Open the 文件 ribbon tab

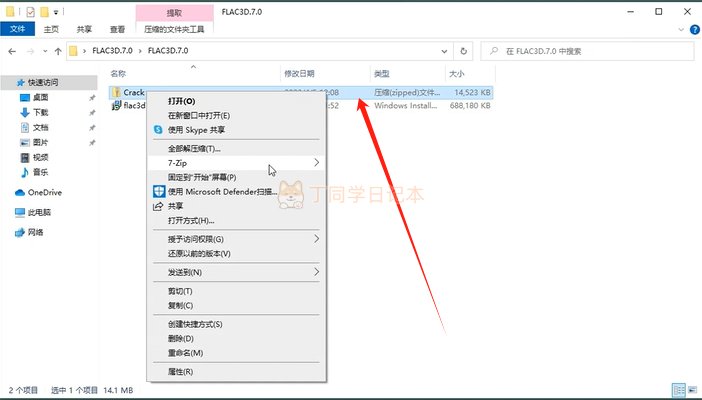(17, 29)
